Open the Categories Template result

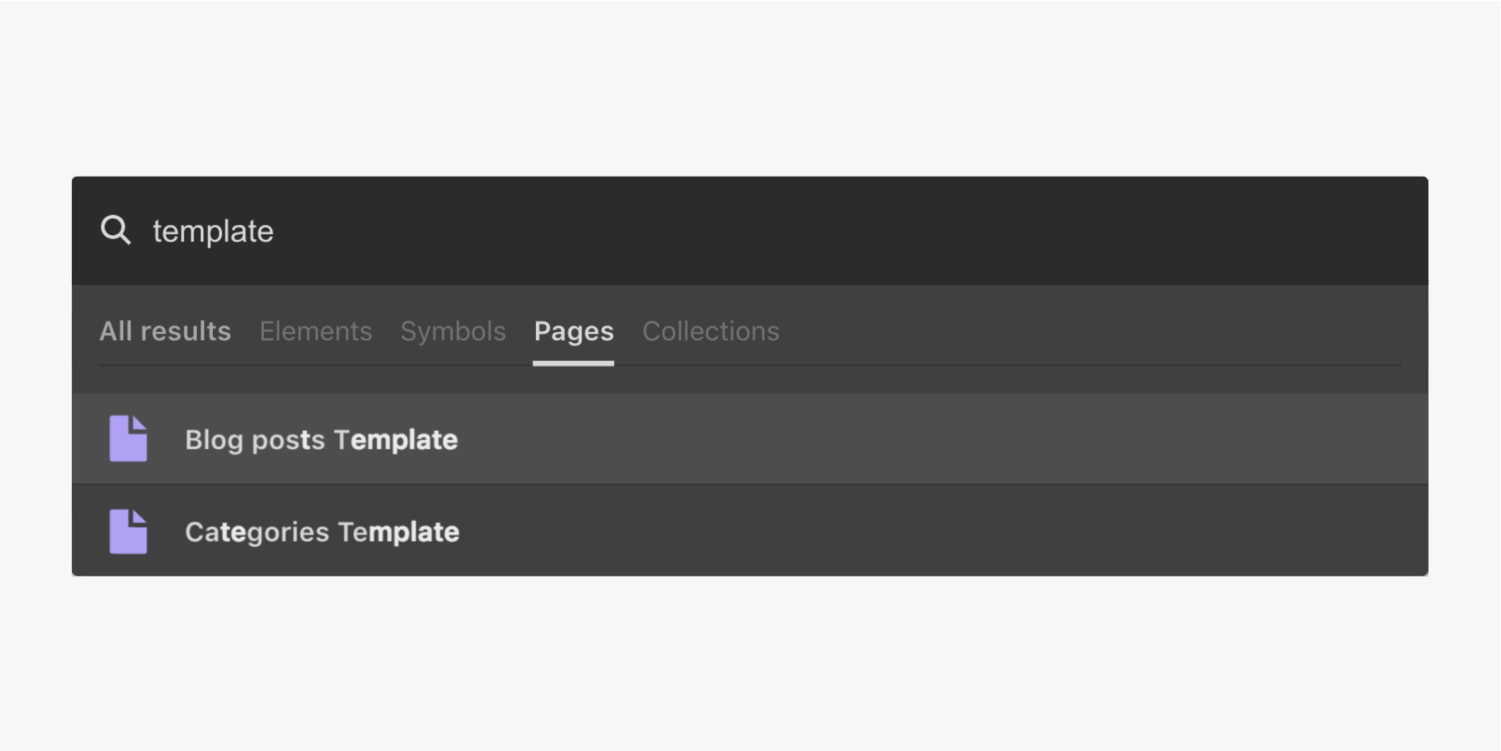(322, 532)
